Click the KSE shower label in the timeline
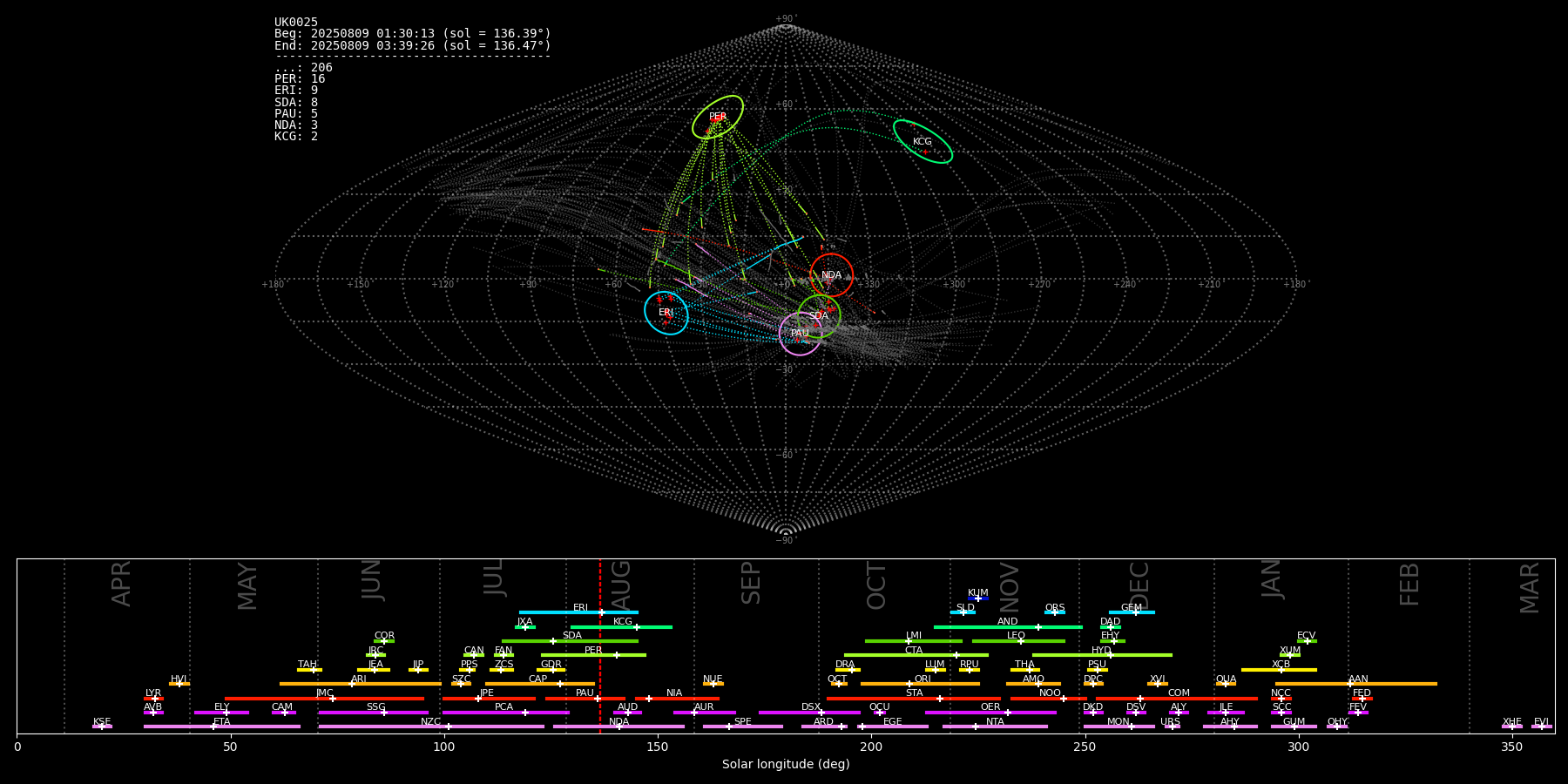1568x784 pixels. pos(102,722)
